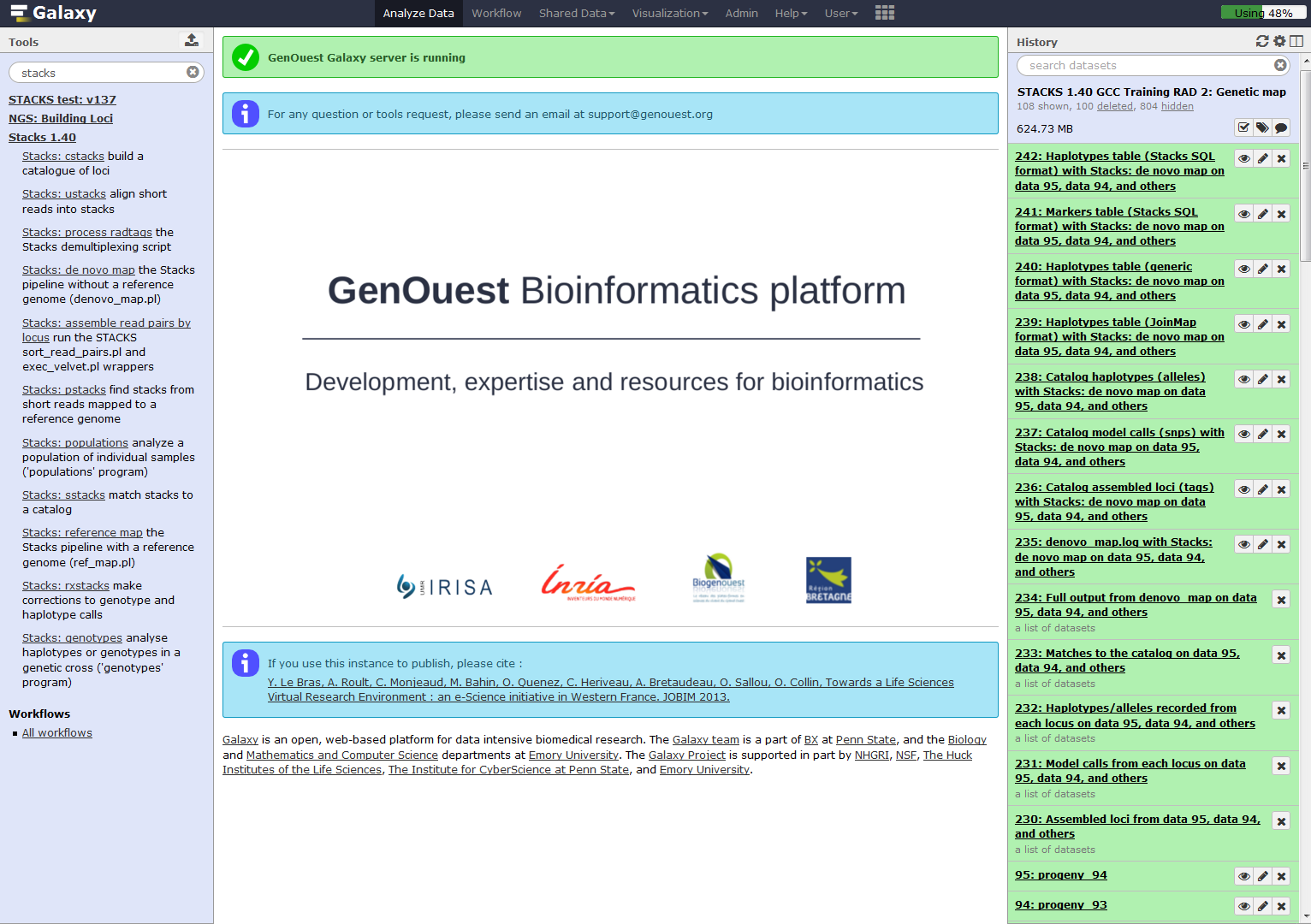Open the upload data icon in Tools panel
This screenshot has height=924, width=1311.
pyautogui.click(x=192, y=40)
